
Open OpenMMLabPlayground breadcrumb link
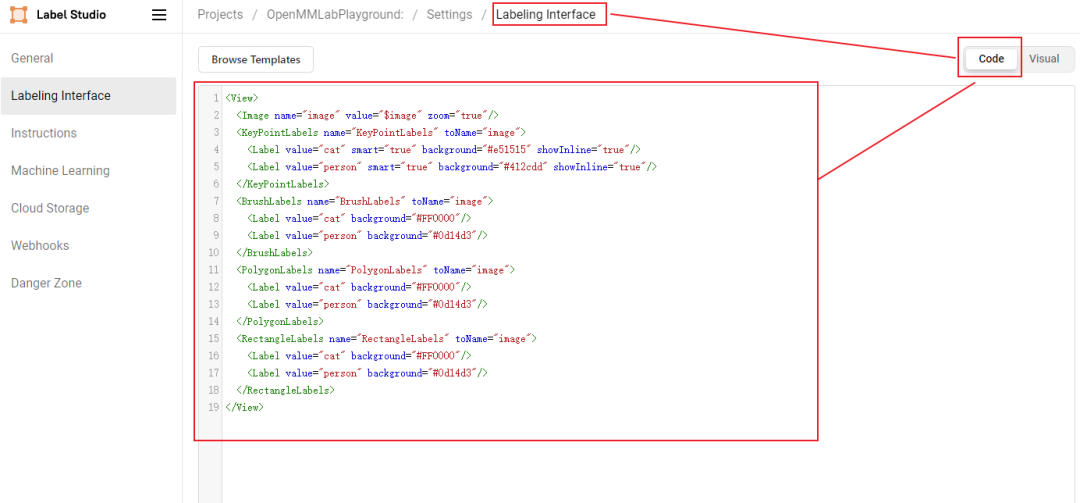pyautogui.click(x=335, y=14)
